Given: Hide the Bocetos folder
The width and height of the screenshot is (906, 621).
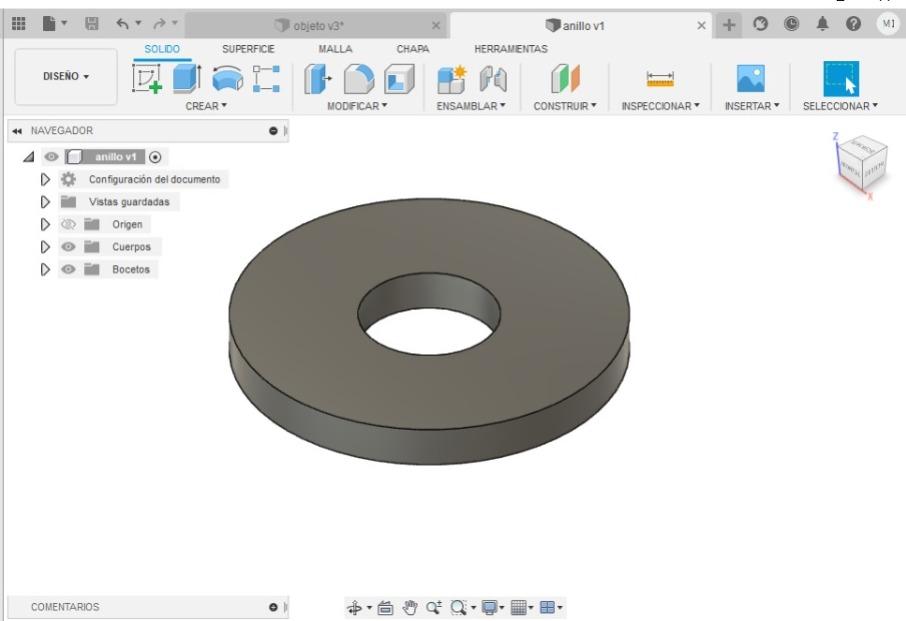Looking at the screenshot, I should tap(68, 269).
